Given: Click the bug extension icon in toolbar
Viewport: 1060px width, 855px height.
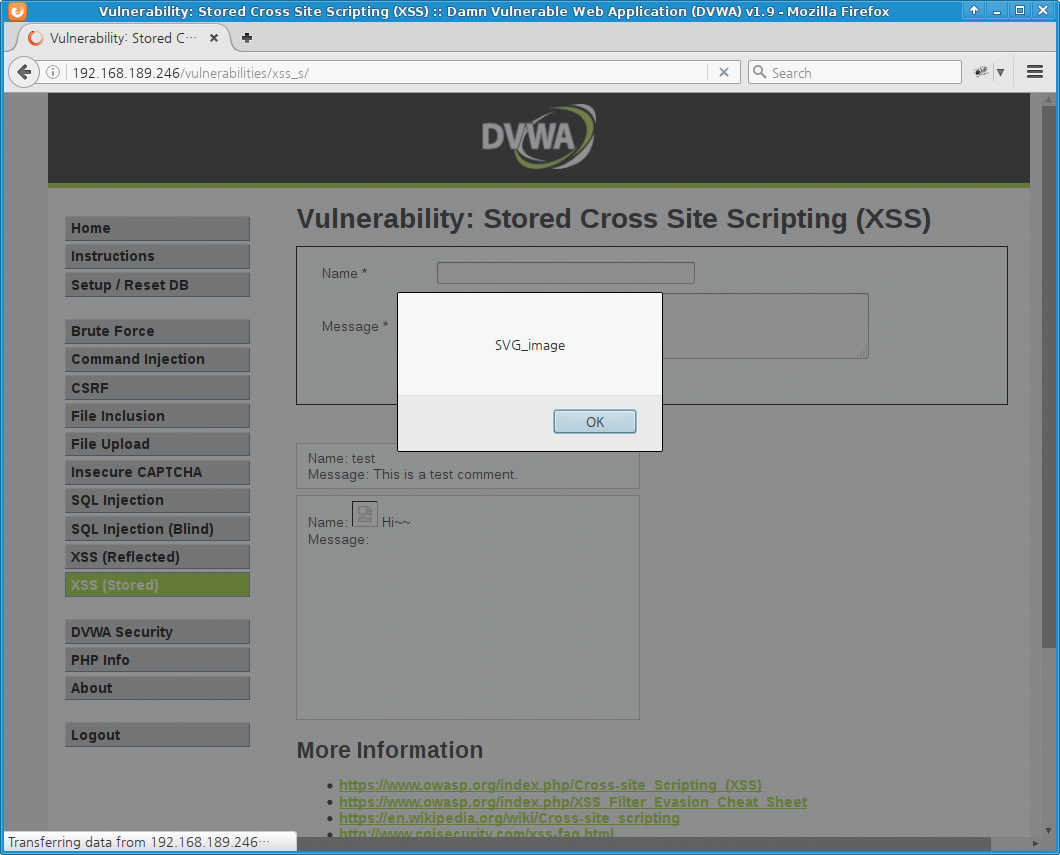Looking at the screenshot, I should [980, 72].
